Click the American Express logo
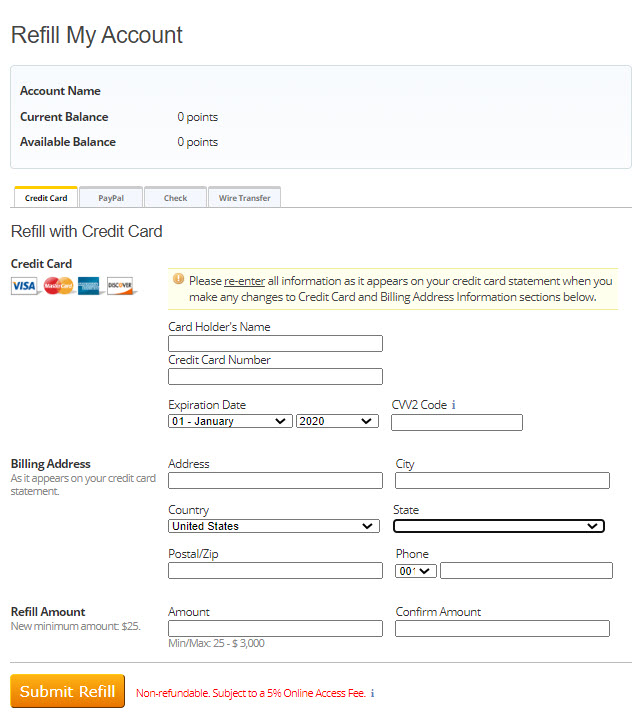This screenshot has width=642, height=717. pos(90,286)
